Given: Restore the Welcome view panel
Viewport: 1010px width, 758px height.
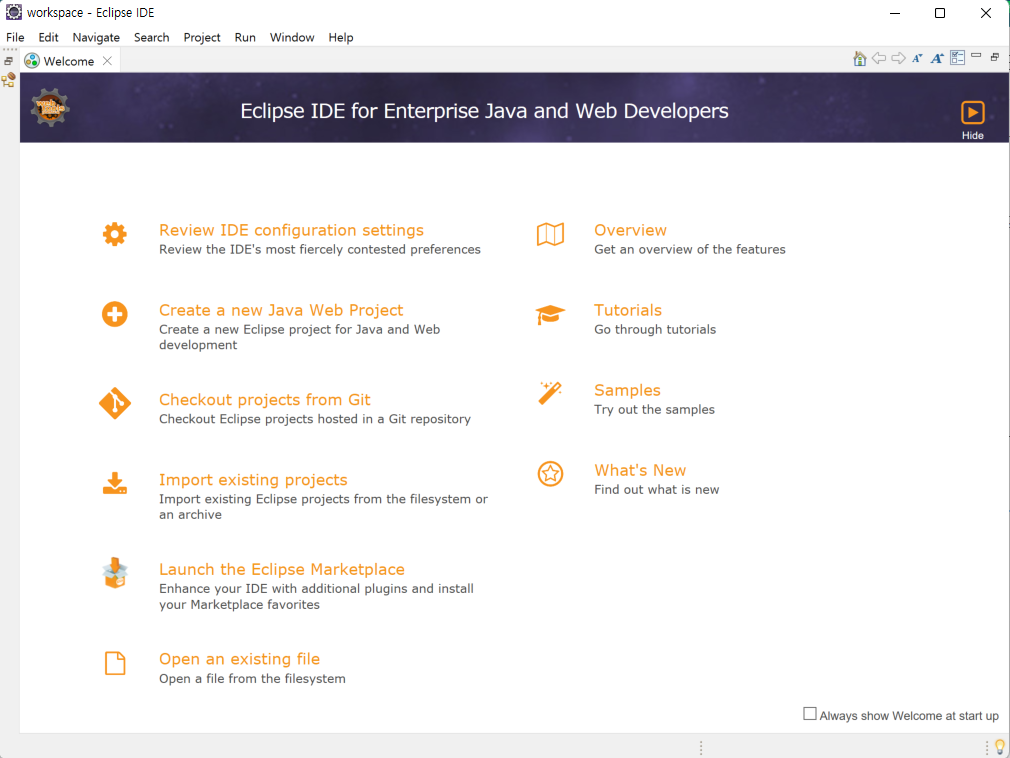Looking at the screenshot, I should point(995,57).
